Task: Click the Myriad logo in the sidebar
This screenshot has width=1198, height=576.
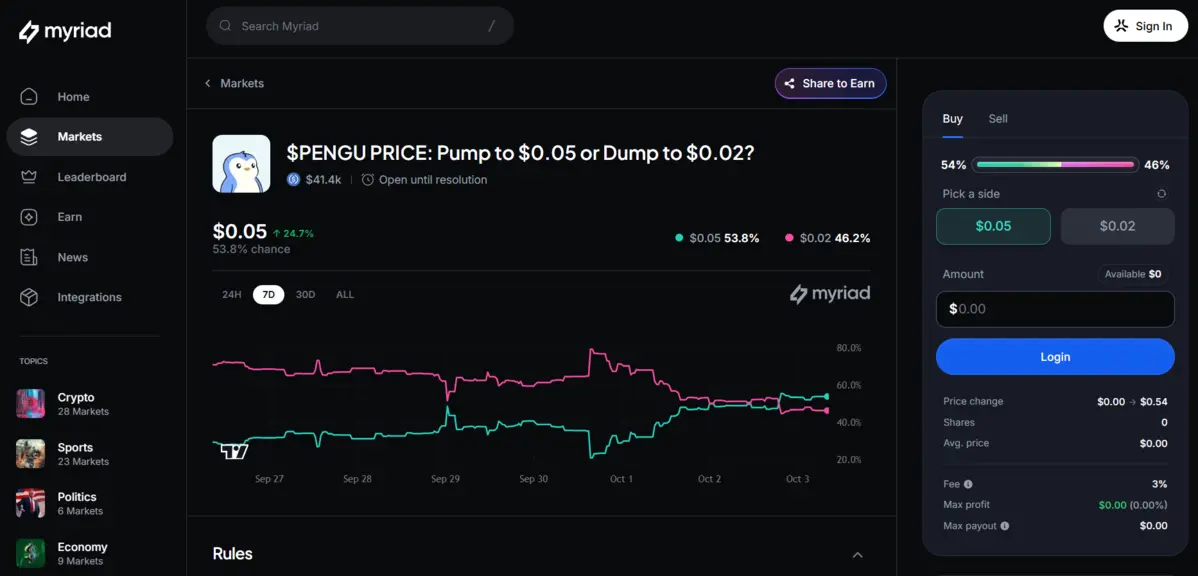Action: tap(65, 32)
